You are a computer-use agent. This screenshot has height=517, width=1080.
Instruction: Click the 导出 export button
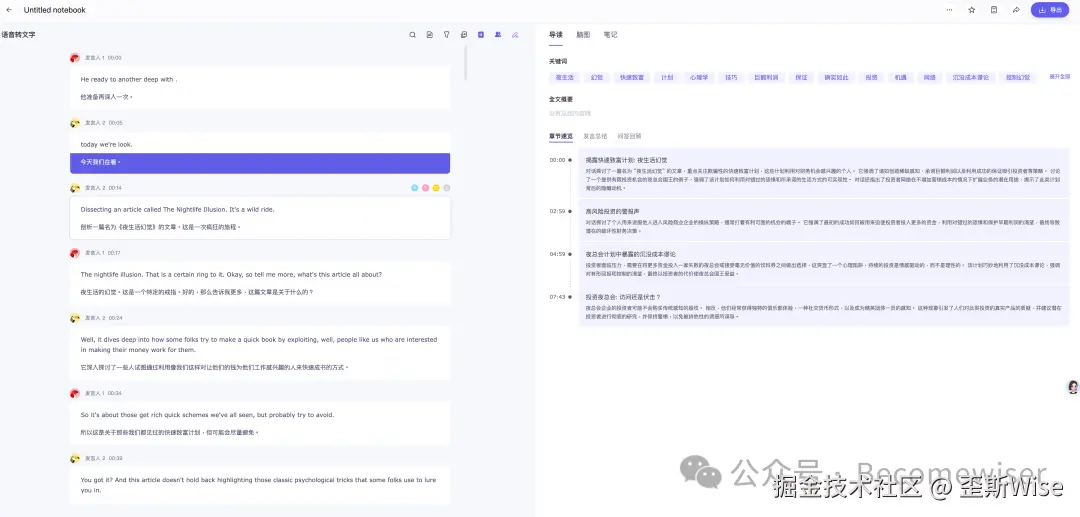(1050, 10)
